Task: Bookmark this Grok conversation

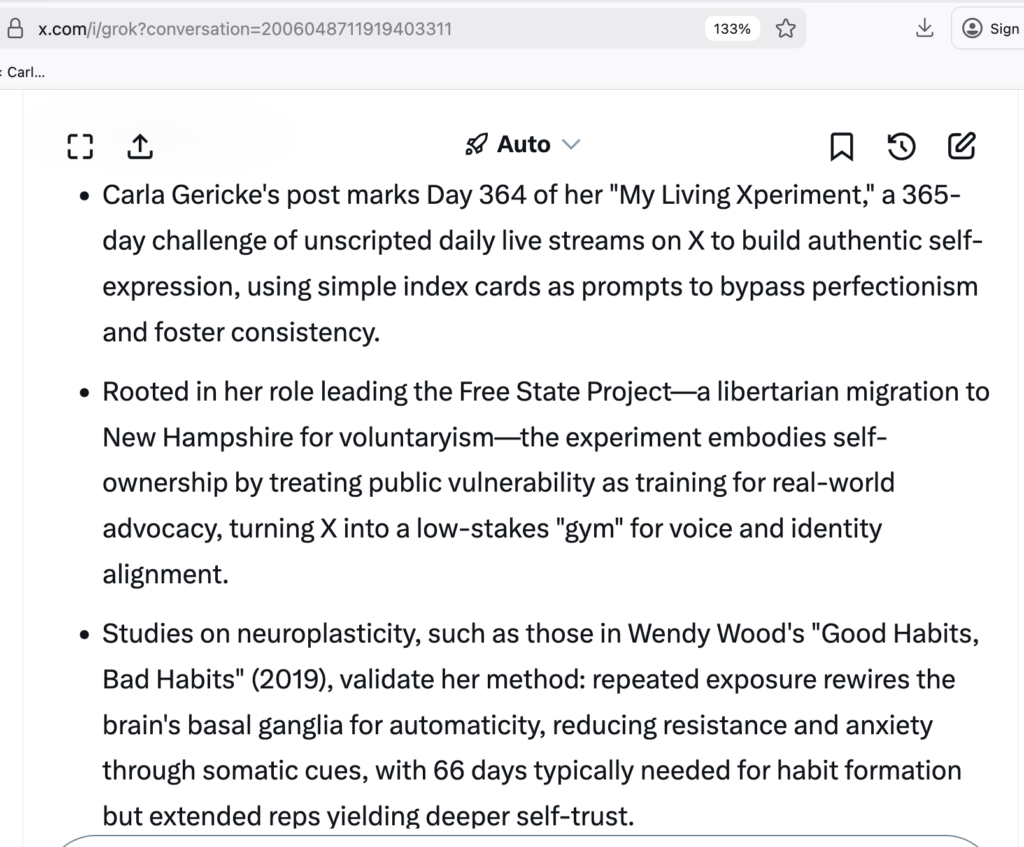Action: pos(842,147)
